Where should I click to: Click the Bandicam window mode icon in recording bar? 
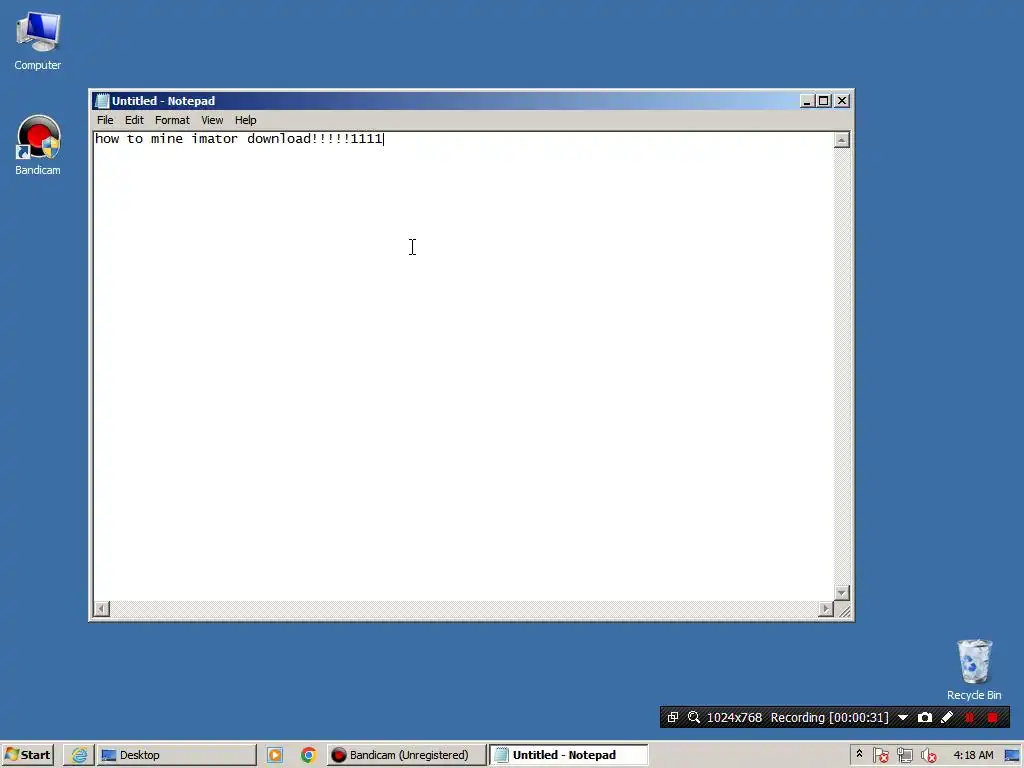(x=673, y=717)
